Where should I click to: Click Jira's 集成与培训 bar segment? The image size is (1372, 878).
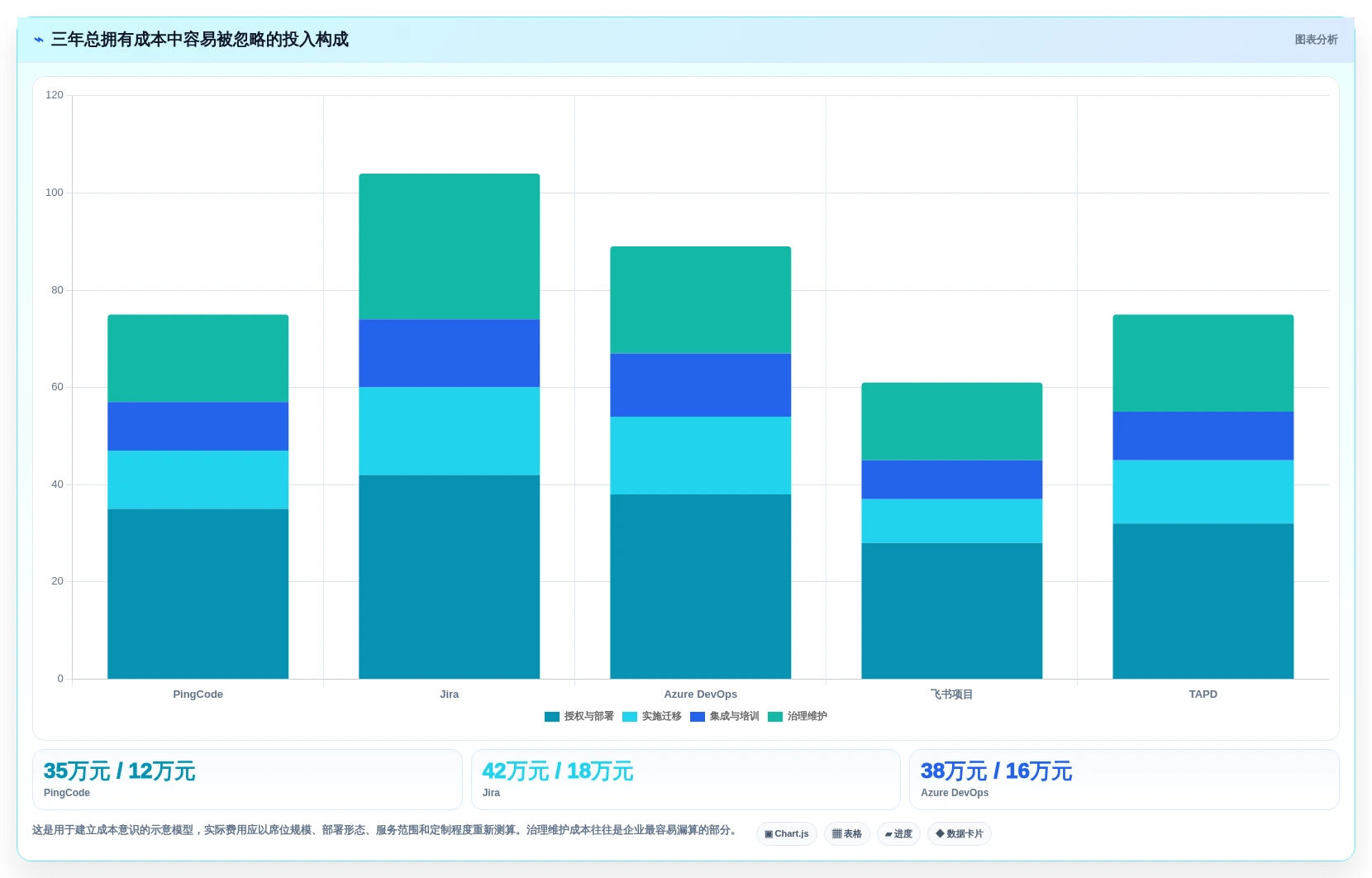(x=450, y=354)
